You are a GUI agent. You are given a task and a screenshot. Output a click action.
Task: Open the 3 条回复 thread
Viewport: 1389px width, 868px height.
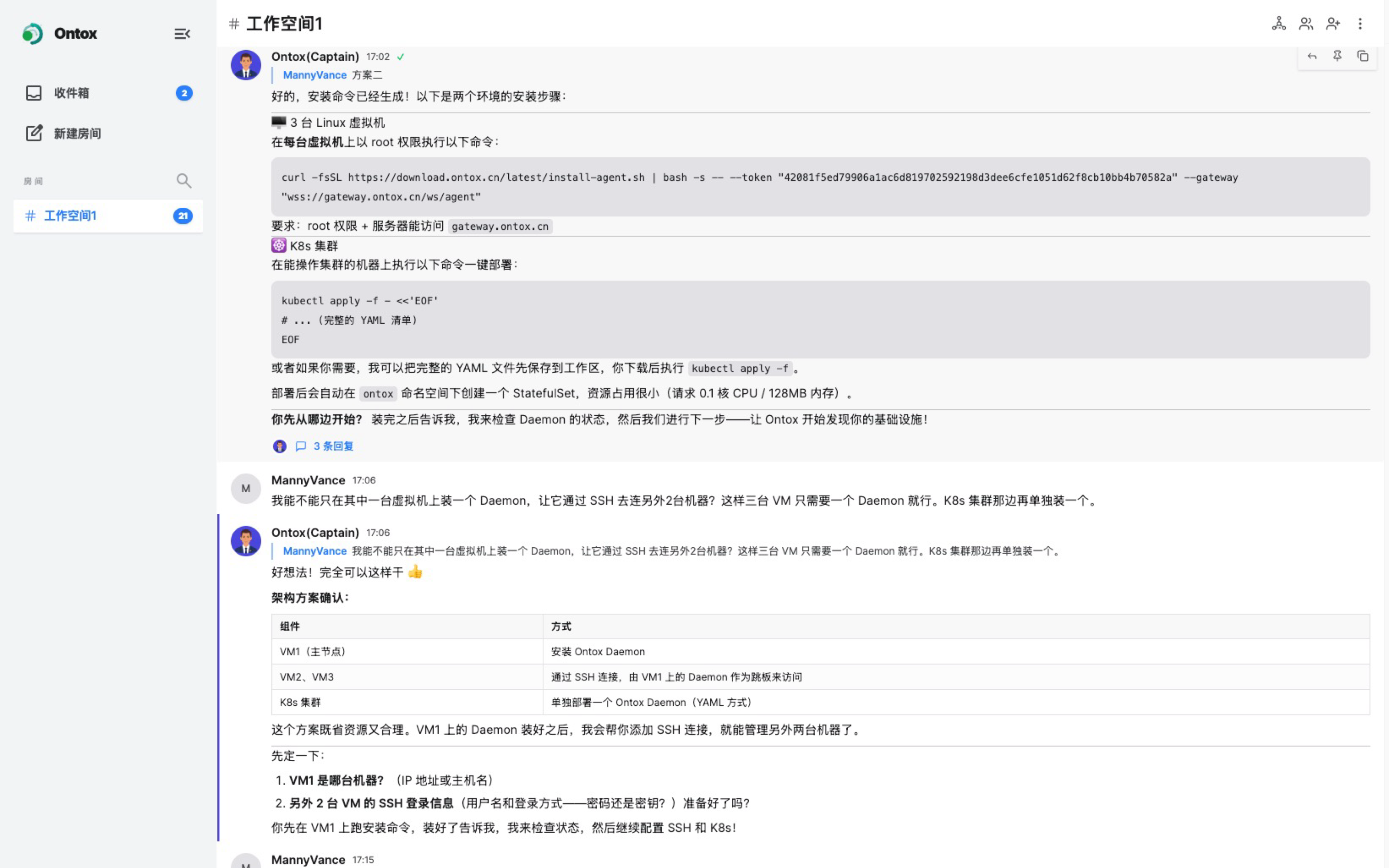pyautogui.click(x=333, y=446)
